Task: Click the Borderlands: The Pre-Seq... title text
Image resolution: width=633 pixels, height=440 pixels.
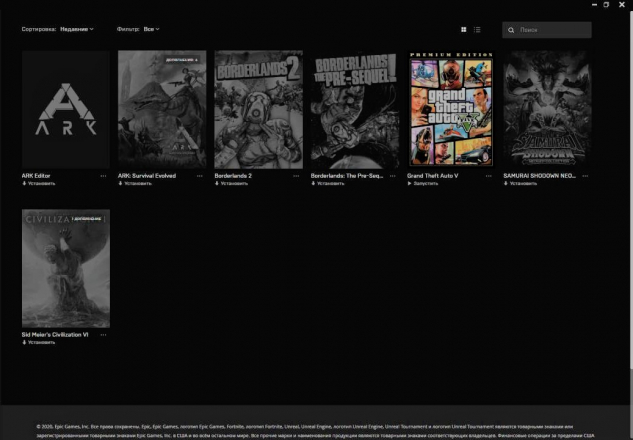Action: pos(347,176)
